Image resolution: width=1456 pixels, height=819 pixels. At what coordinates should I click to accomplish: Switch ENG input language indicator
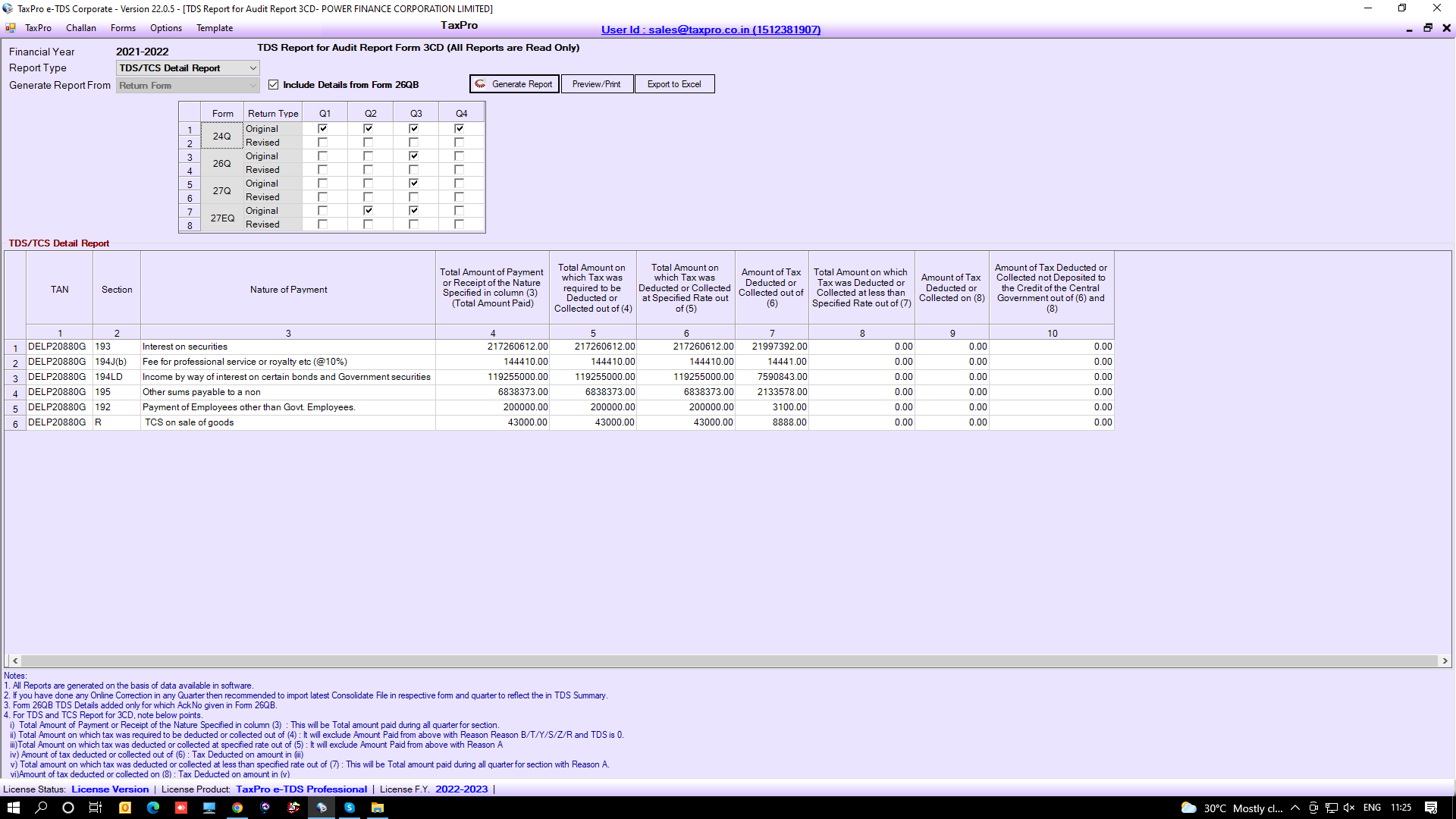(x=1372, y=808)
